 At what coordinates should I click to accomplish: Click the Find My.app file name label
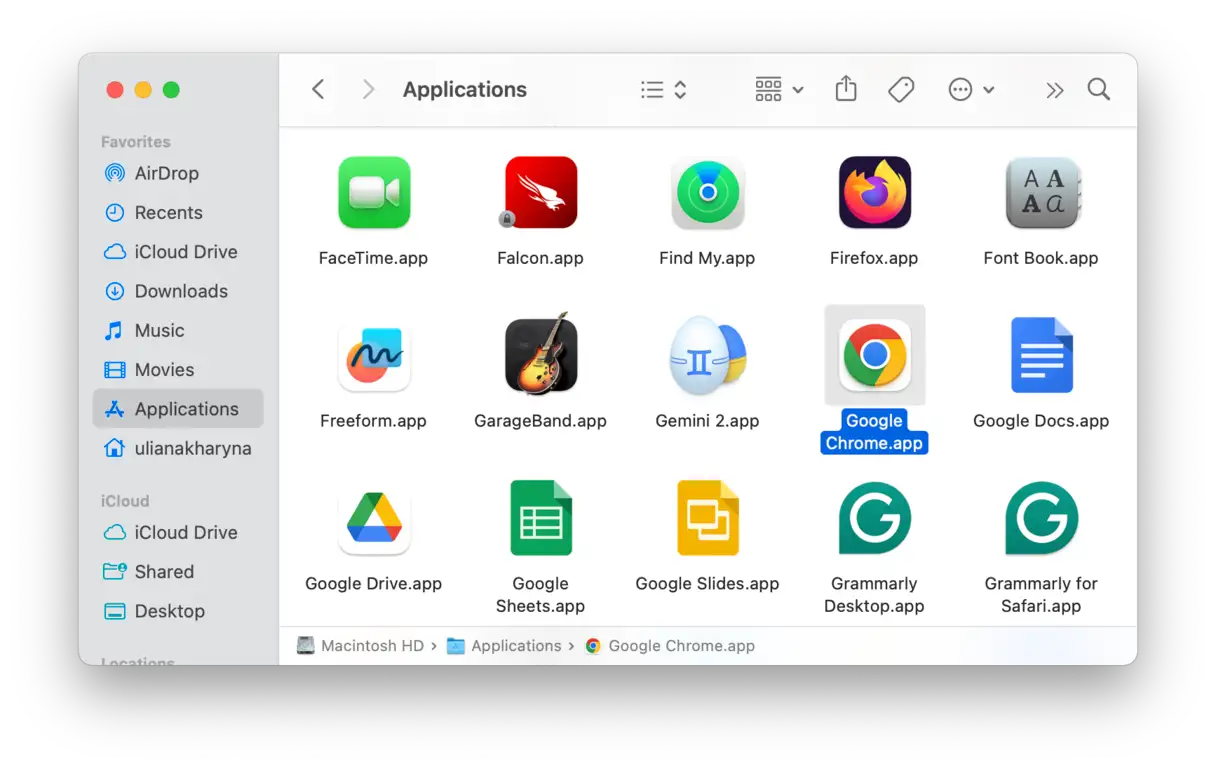coord(707,258)
